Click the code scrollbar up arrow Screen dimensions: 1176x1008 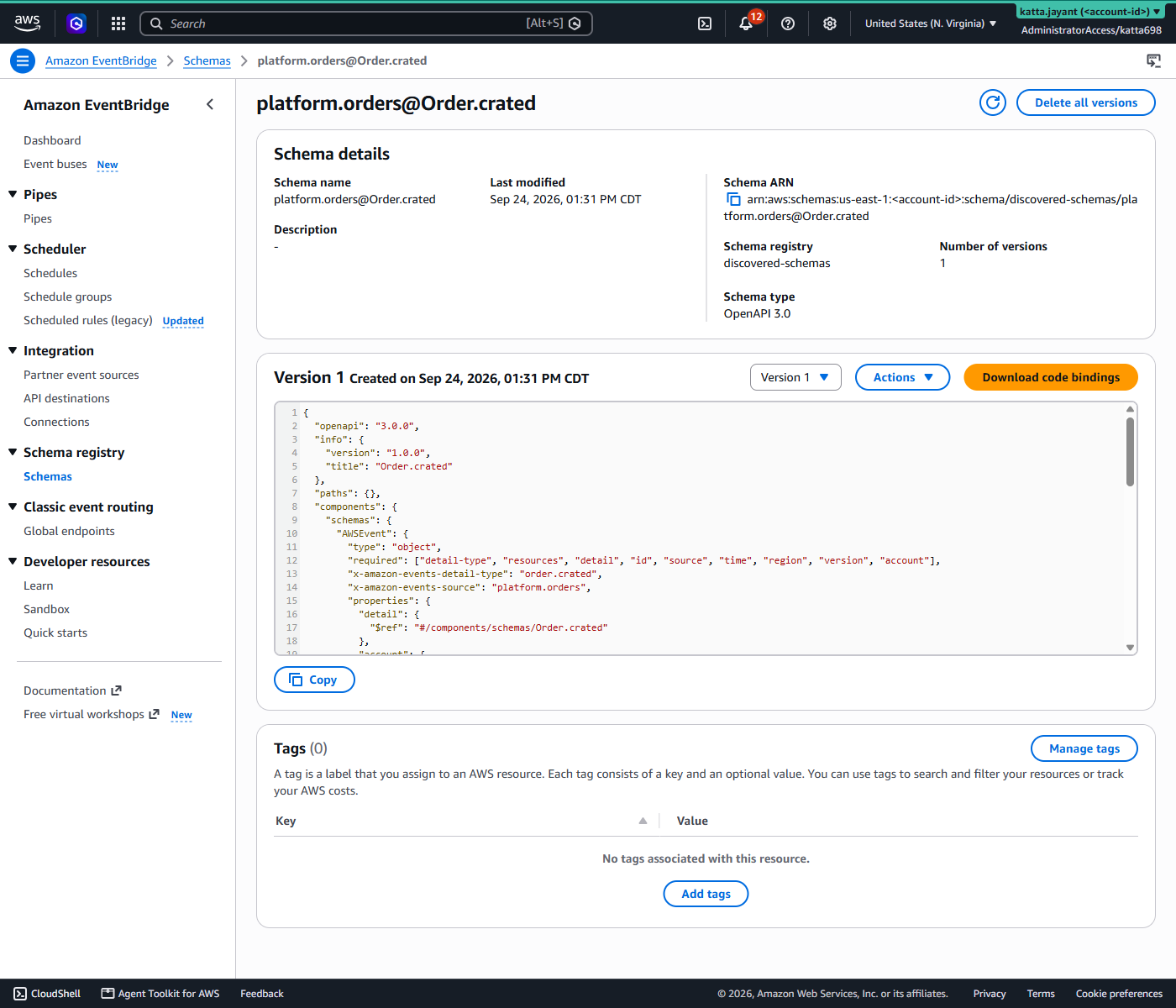point(1130,409)
